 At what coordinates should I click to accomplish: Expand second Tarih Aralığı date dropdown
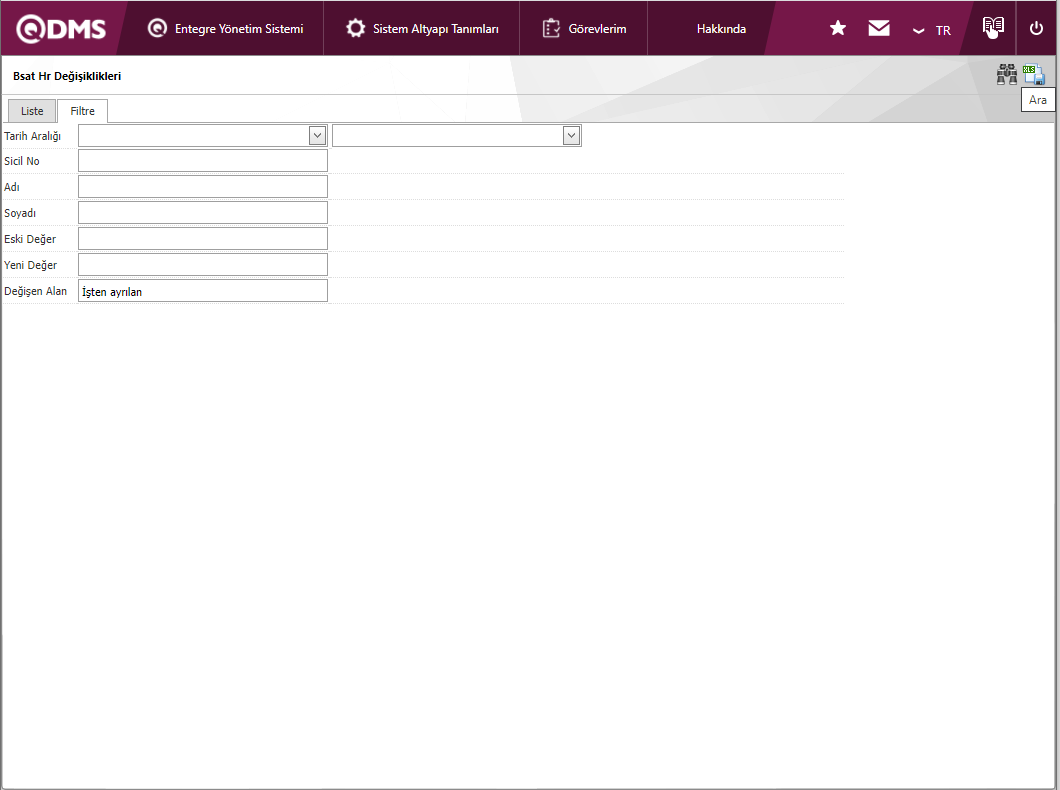point(571,135)
